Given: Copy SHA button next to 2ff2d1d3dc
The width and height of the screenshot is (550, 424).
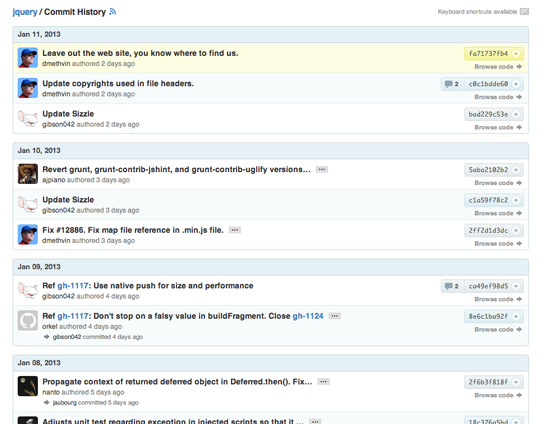Looking at the screenshot, I should pyautogui.click(x=516, y=230).
